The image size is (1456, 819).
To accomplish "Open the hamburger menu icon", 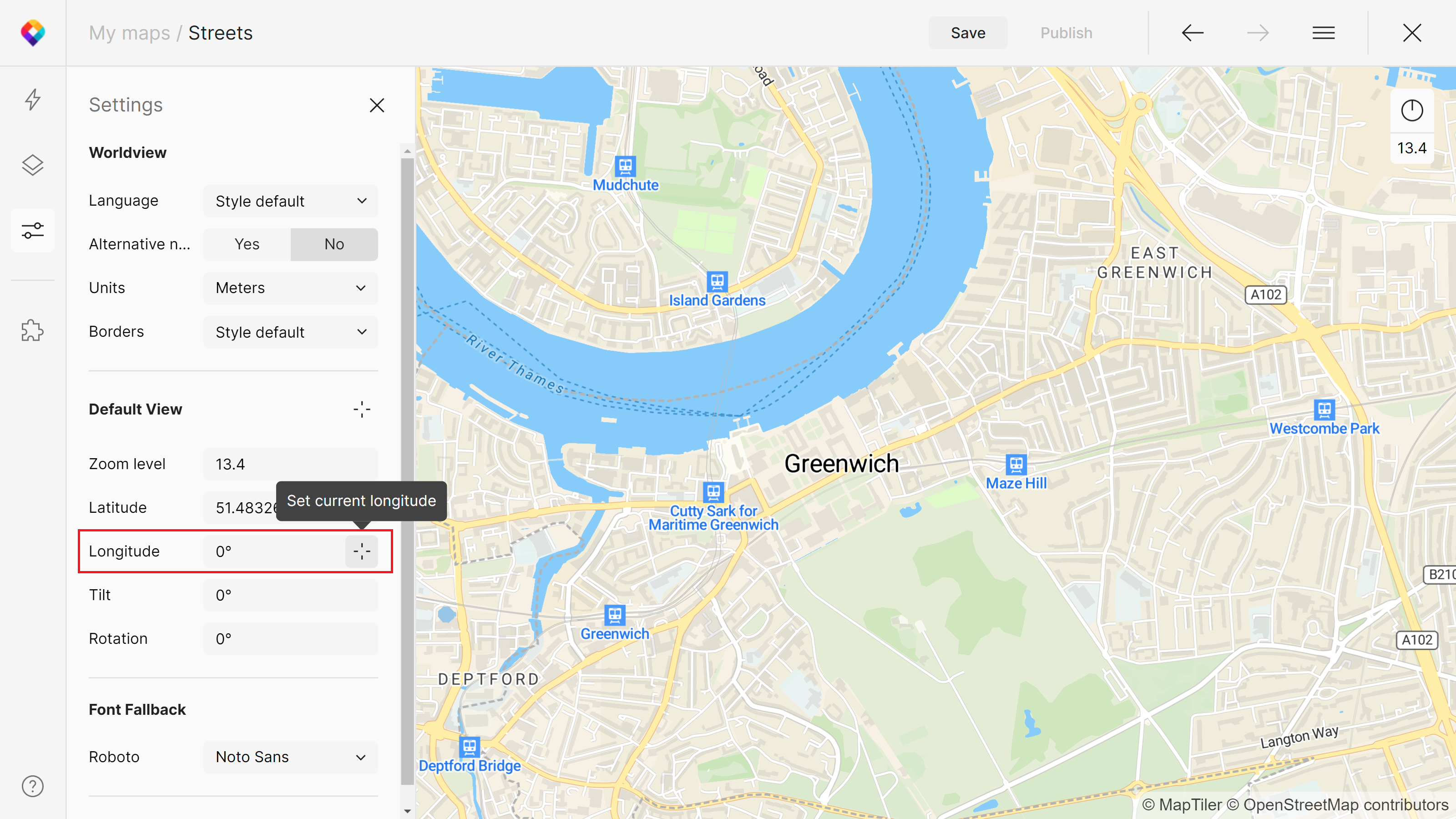I will click(x=1323, y=33).
